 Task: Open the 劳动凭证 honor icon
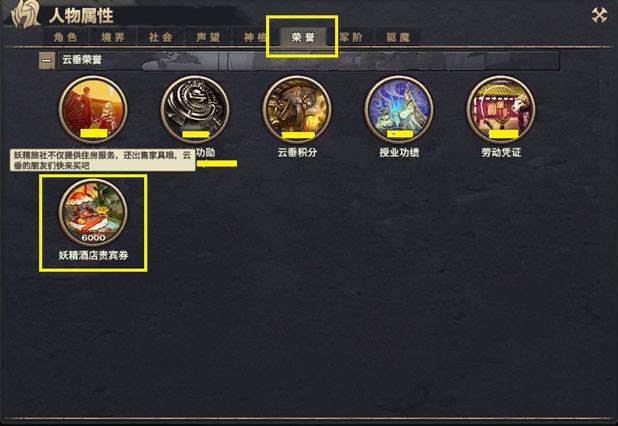click(x=501, y=109)
